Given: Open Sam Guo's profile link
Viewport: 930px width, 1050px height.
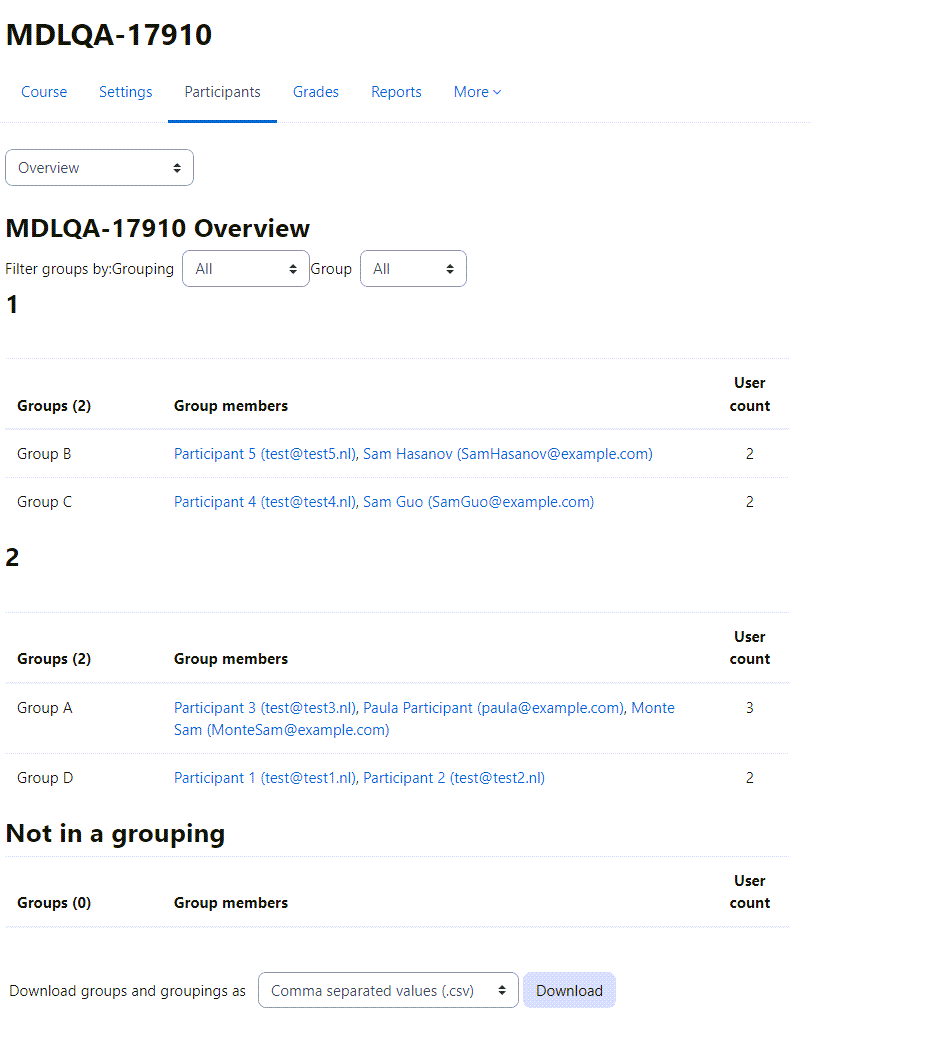Looking at the screenshot, I should [x=478, y=502].
